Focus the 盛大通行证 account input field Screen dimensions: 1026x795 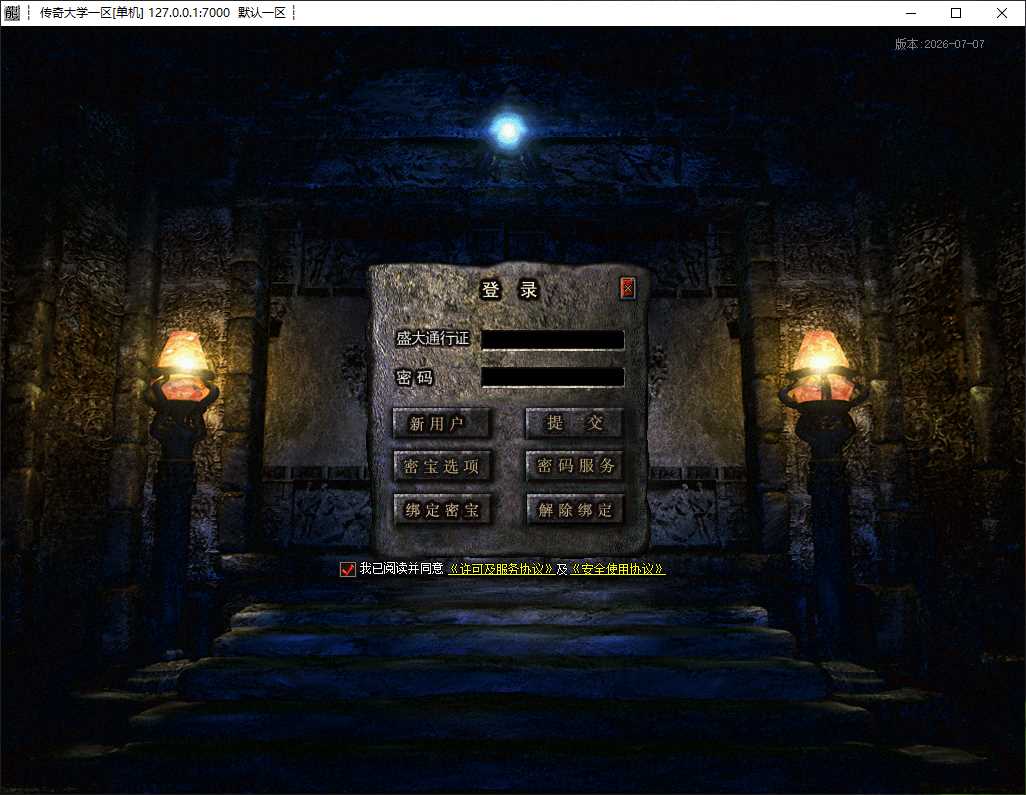coord(552,340)
